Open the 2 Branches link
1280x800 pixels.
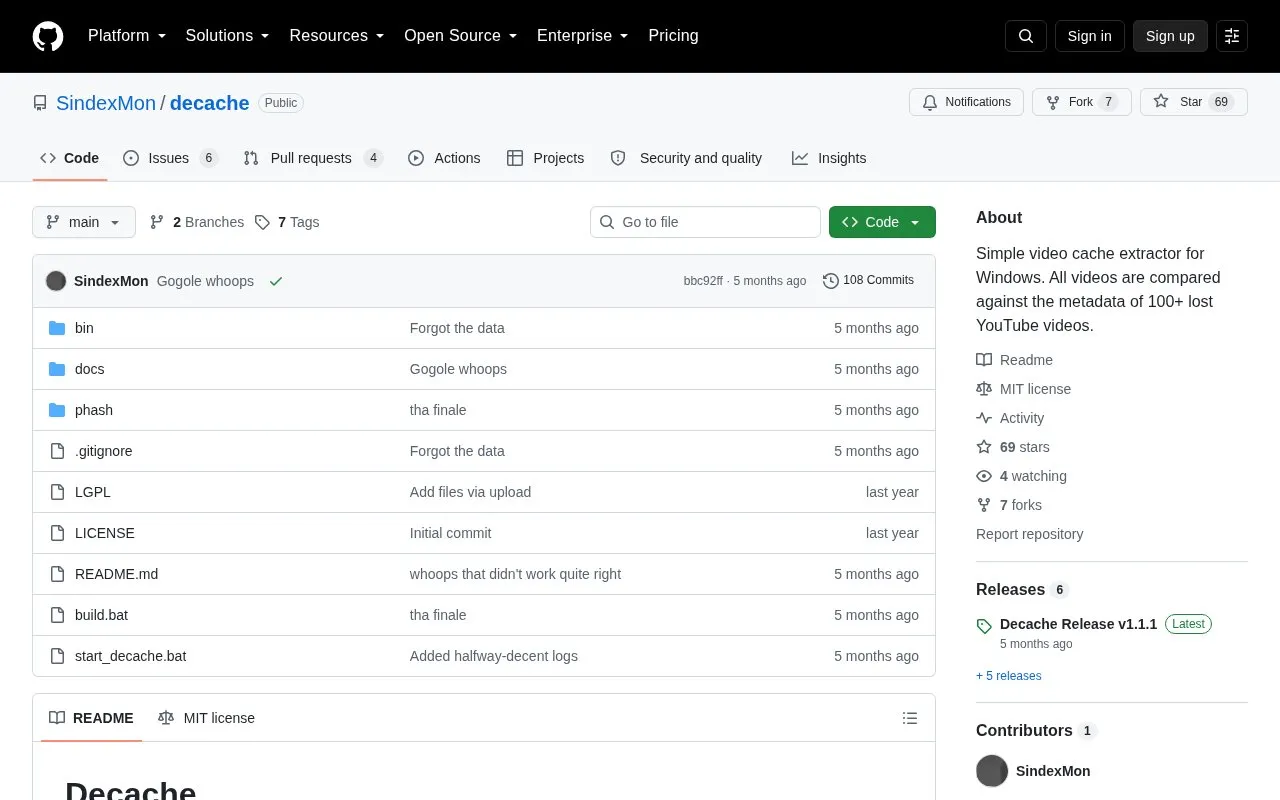point(197,222)
